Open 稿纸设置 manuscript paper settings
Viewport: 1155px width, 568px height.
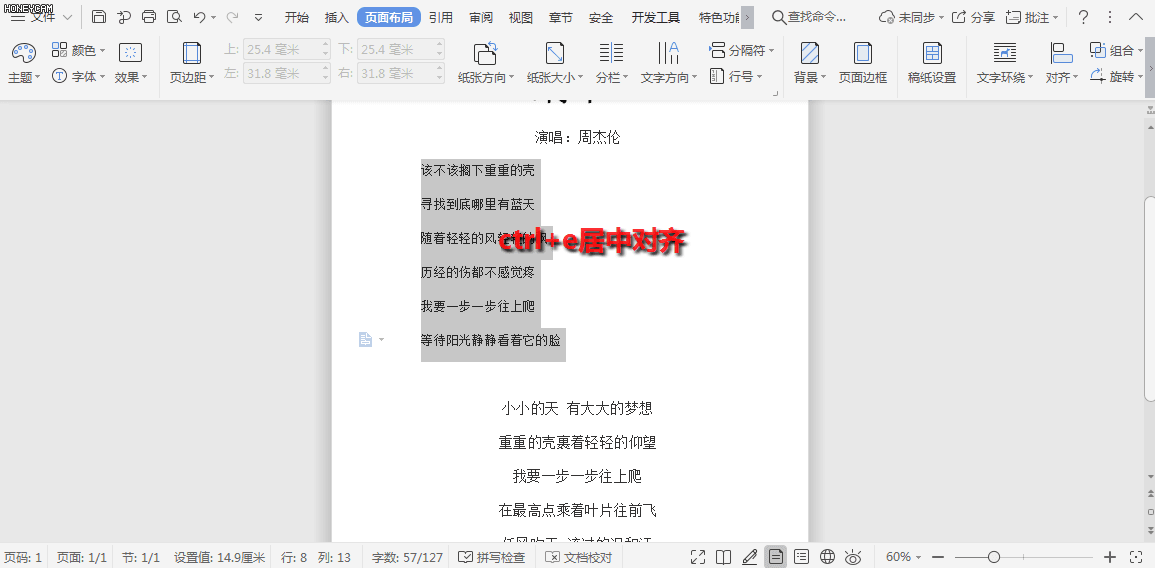coord(932,62)
